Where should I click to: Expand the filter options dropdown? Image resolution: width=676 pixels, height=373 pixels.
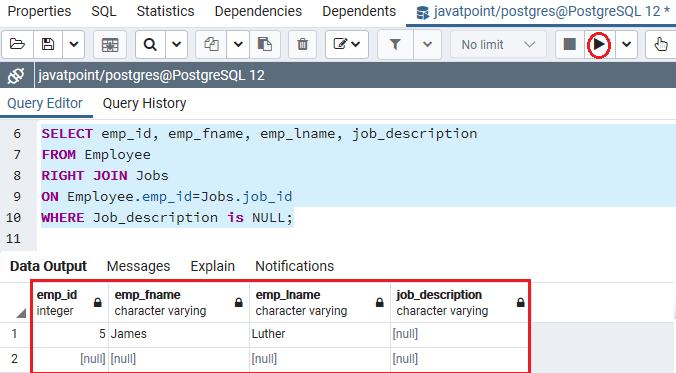[x=427, y=44]
